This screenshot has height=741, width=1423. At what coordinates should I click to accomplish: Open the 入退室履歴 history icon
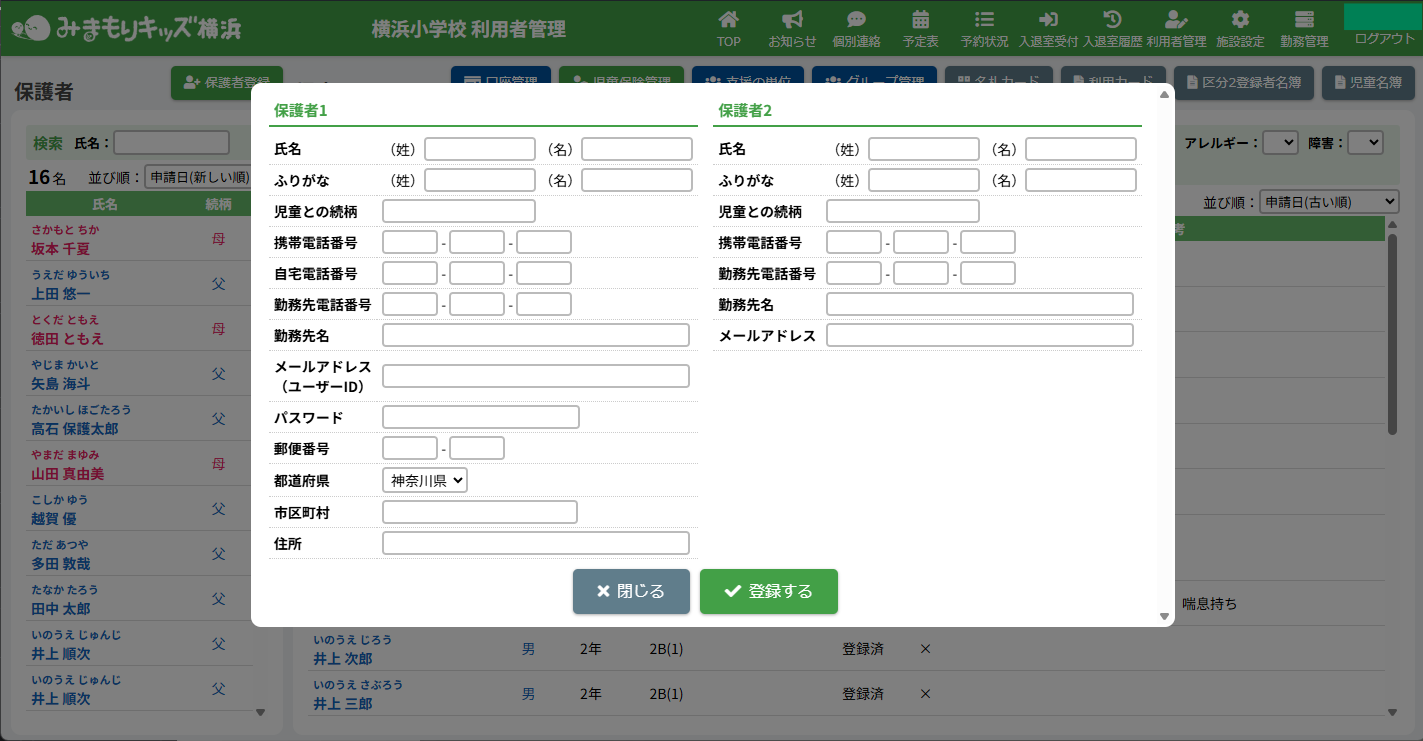(1112, 28)
